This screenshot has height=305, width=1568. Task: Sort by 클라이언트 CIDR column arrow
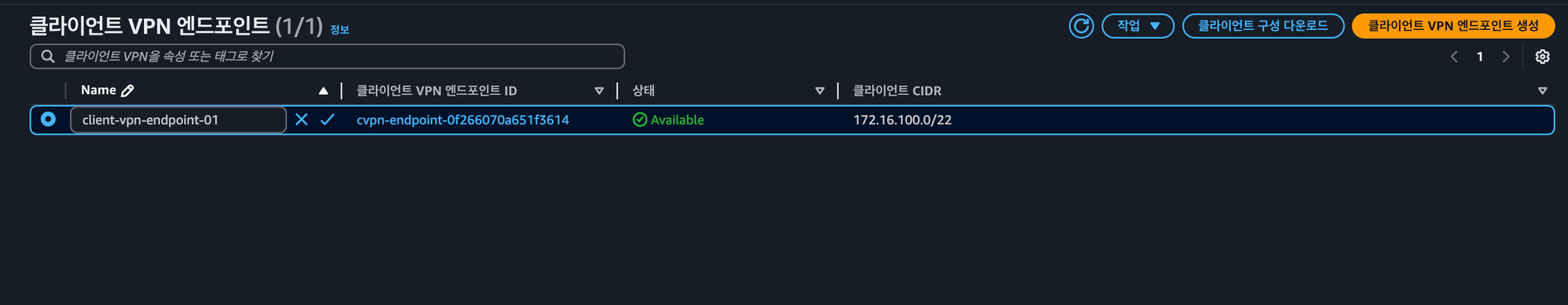pyautogui.click(x=1543, y=91)
